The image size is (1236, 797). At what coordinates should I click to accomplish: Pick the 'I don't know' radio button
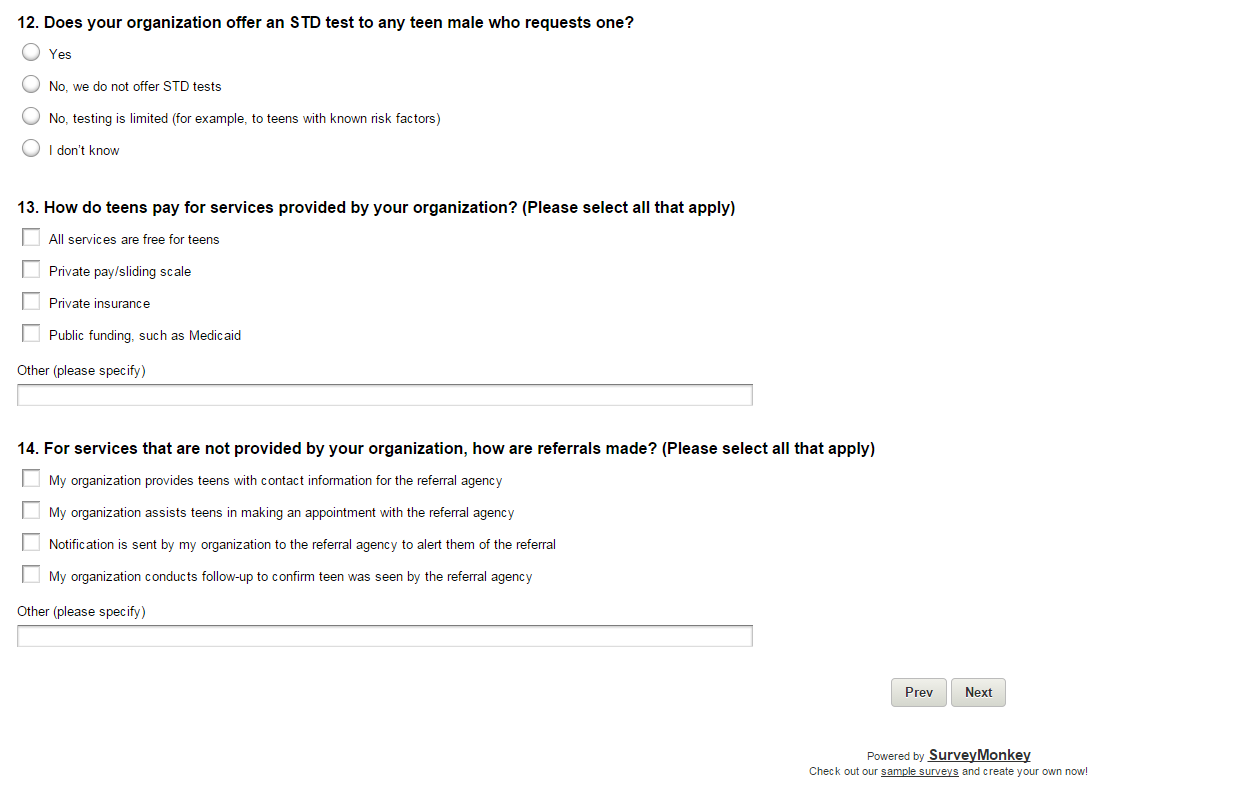pos(31,149)
